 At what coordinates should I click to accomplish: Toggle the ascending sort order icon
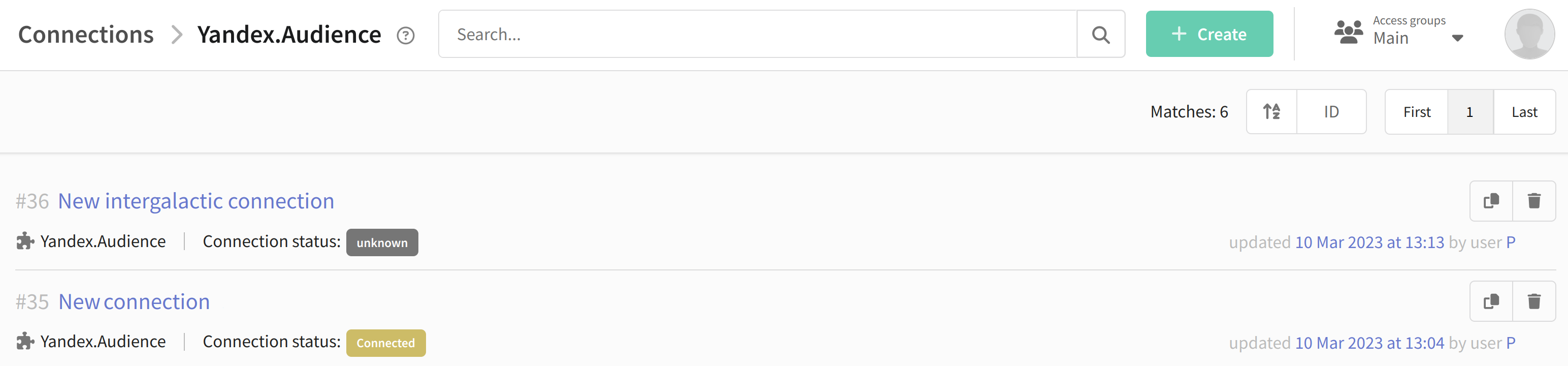click(1271, 111)
